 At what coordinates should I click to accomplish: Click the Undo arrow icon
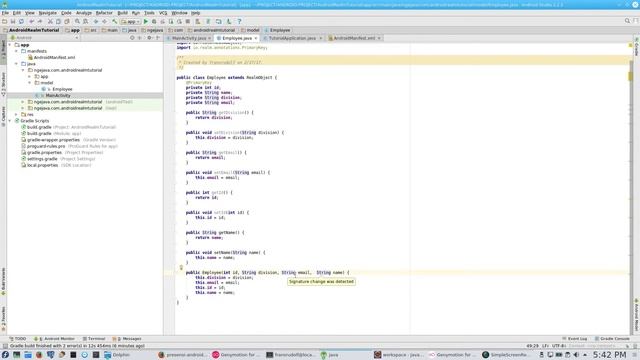click(31, 21)
